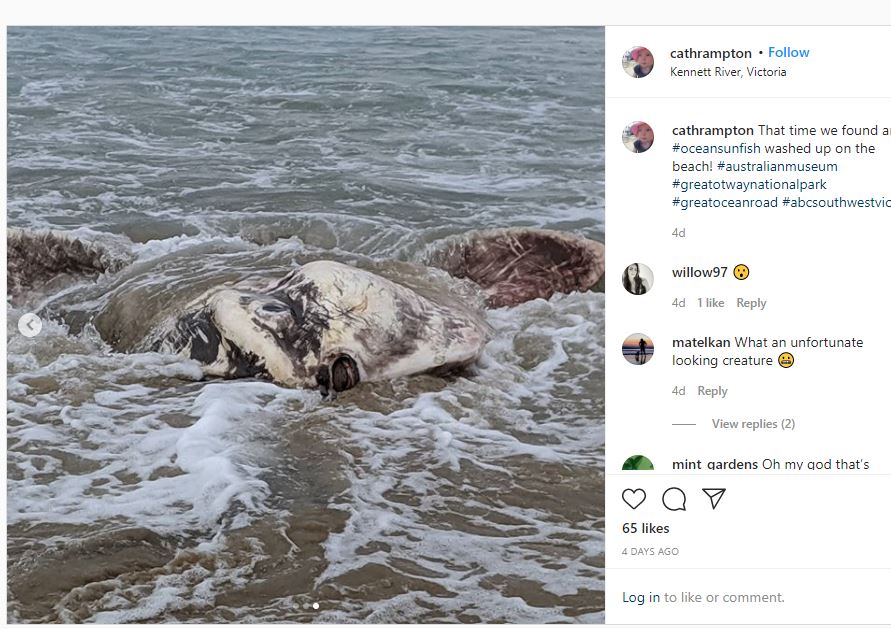Open willow97 commenter avatar
The height and width of the screenshot is (629, 891).
coord(638,279)
